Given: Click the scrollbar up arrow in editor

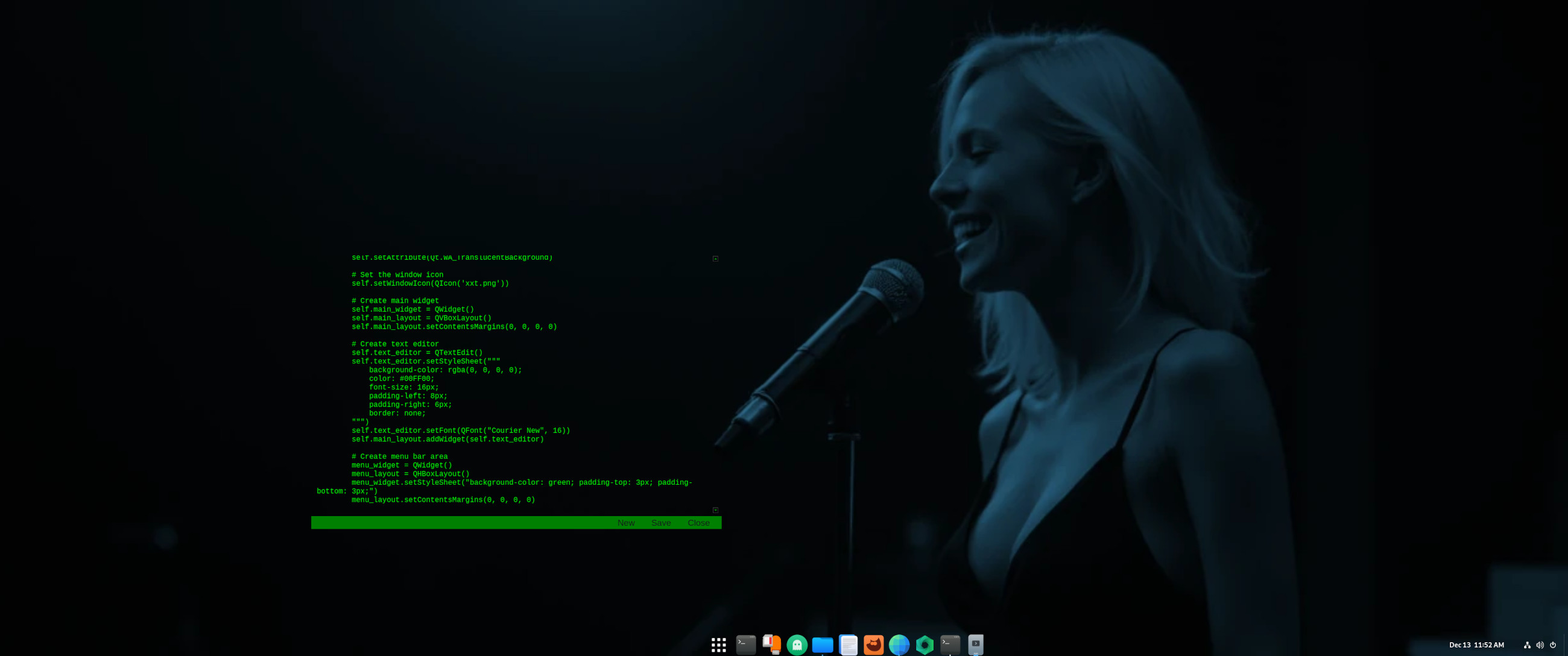Looking at the screenshot, I should click(x=715, y=259).
